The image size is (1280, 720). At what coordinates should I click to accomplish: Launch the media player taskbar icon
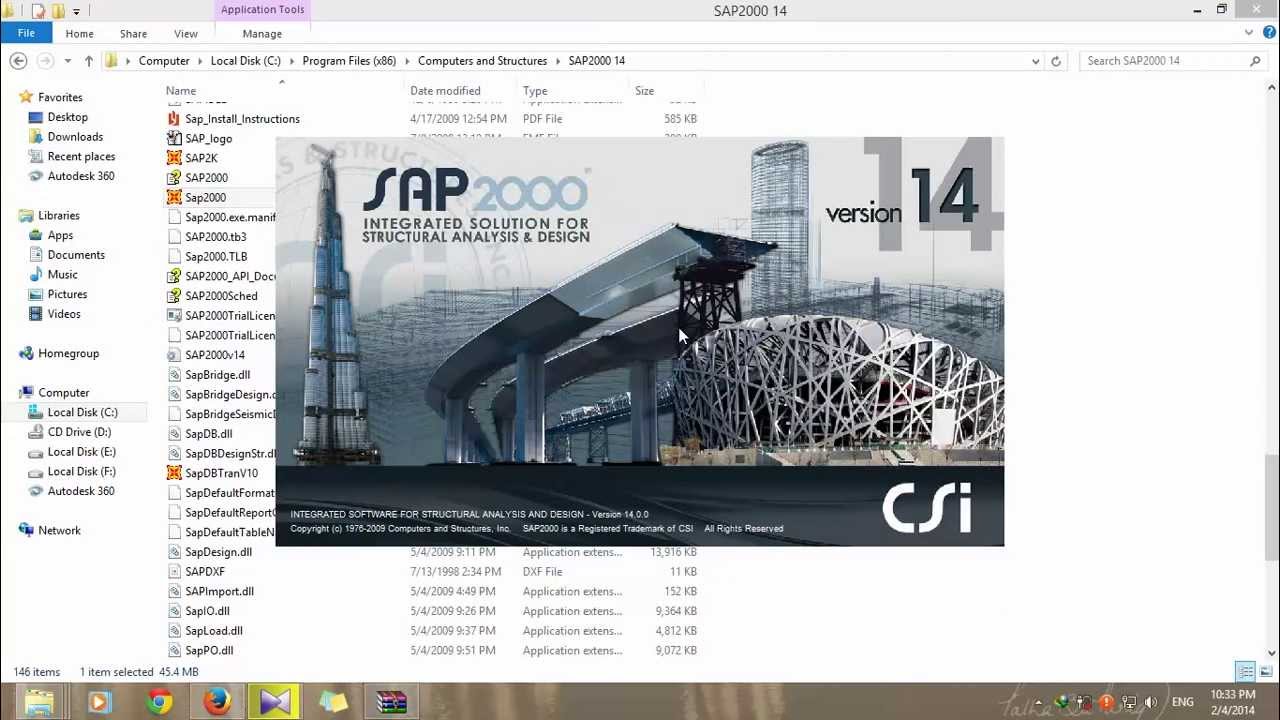[x=98, y=702]
